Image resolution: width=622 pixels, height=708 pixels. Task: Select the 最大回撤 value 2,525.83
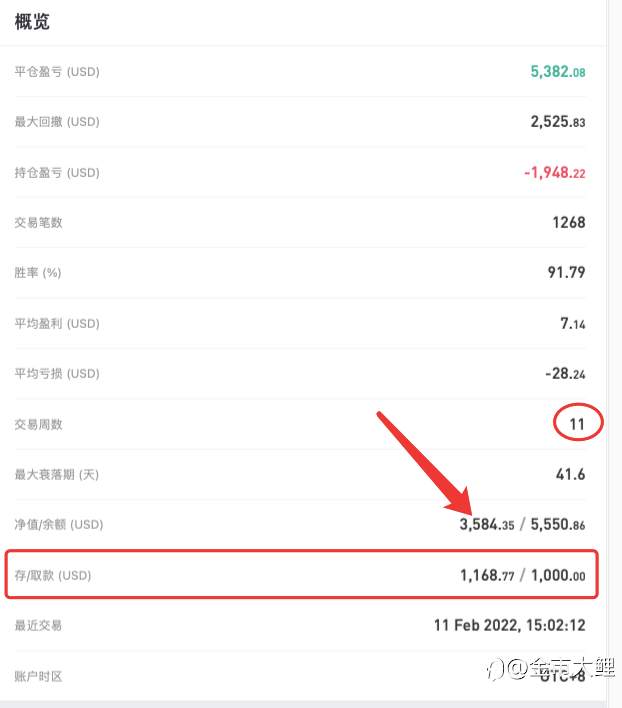557,121
